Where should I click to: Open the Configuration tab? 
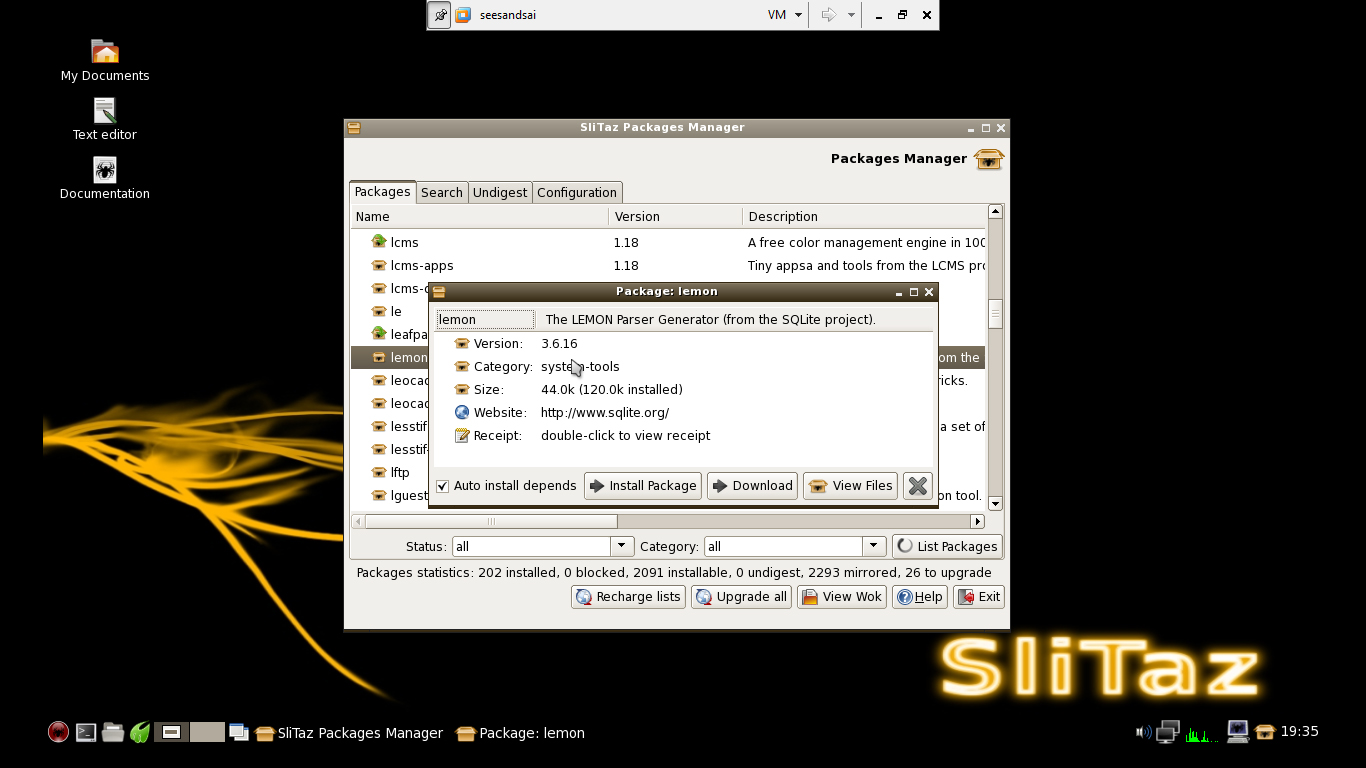click(577, 192)
